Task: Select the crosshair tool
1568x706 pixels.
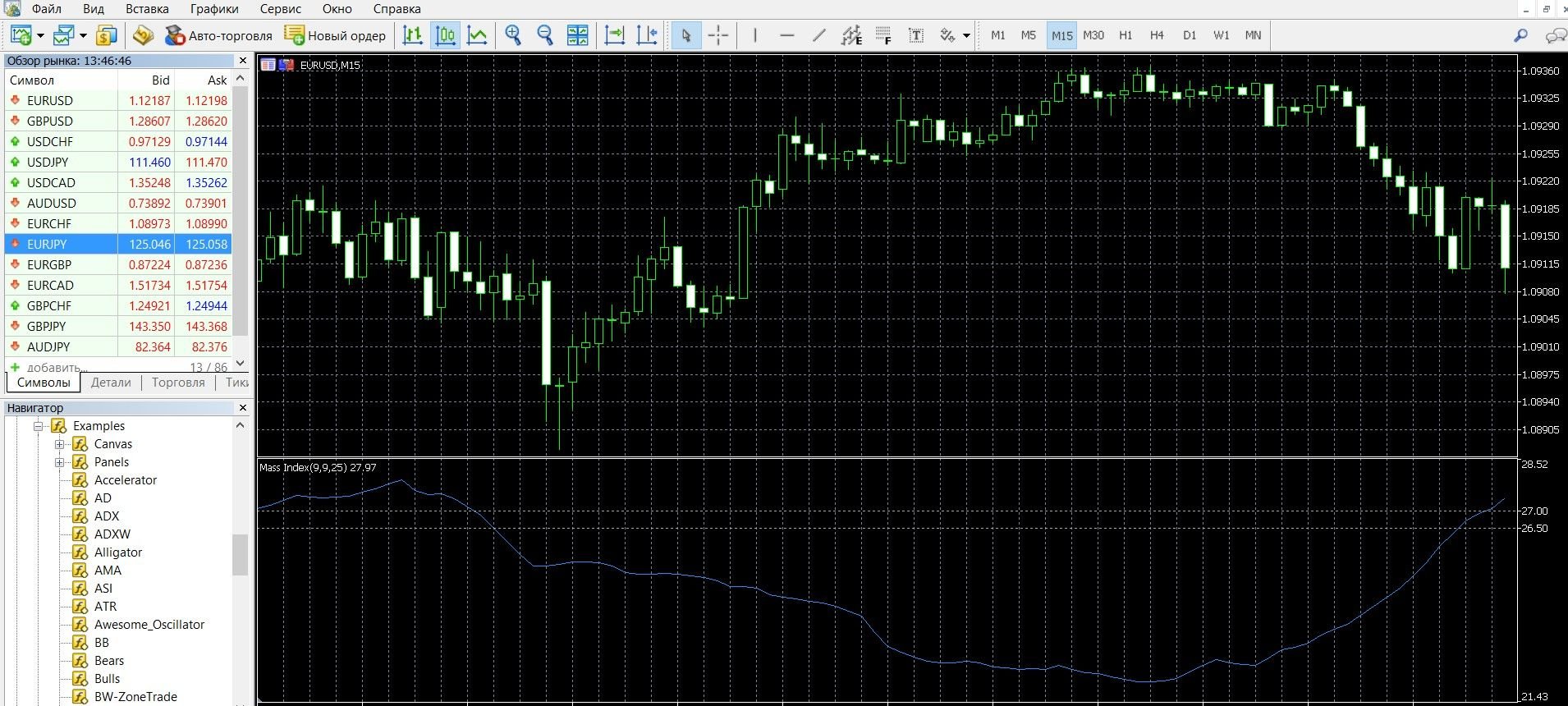Action: tap(718, 35)
